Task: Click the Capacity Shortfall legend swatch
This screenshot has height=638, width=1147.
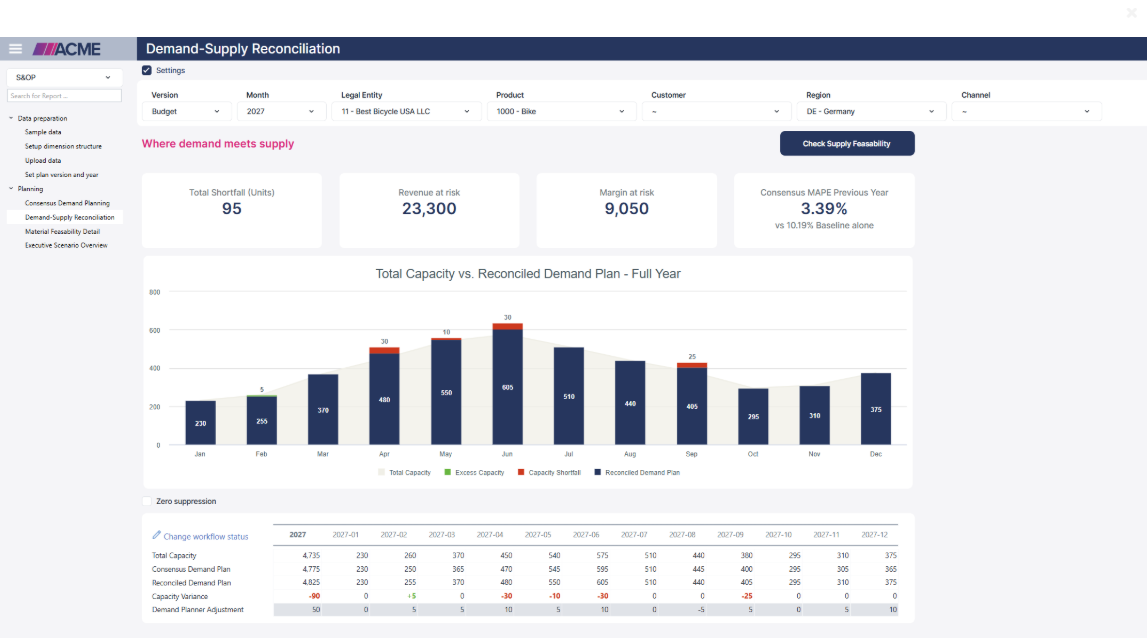Action: (521, 473)
